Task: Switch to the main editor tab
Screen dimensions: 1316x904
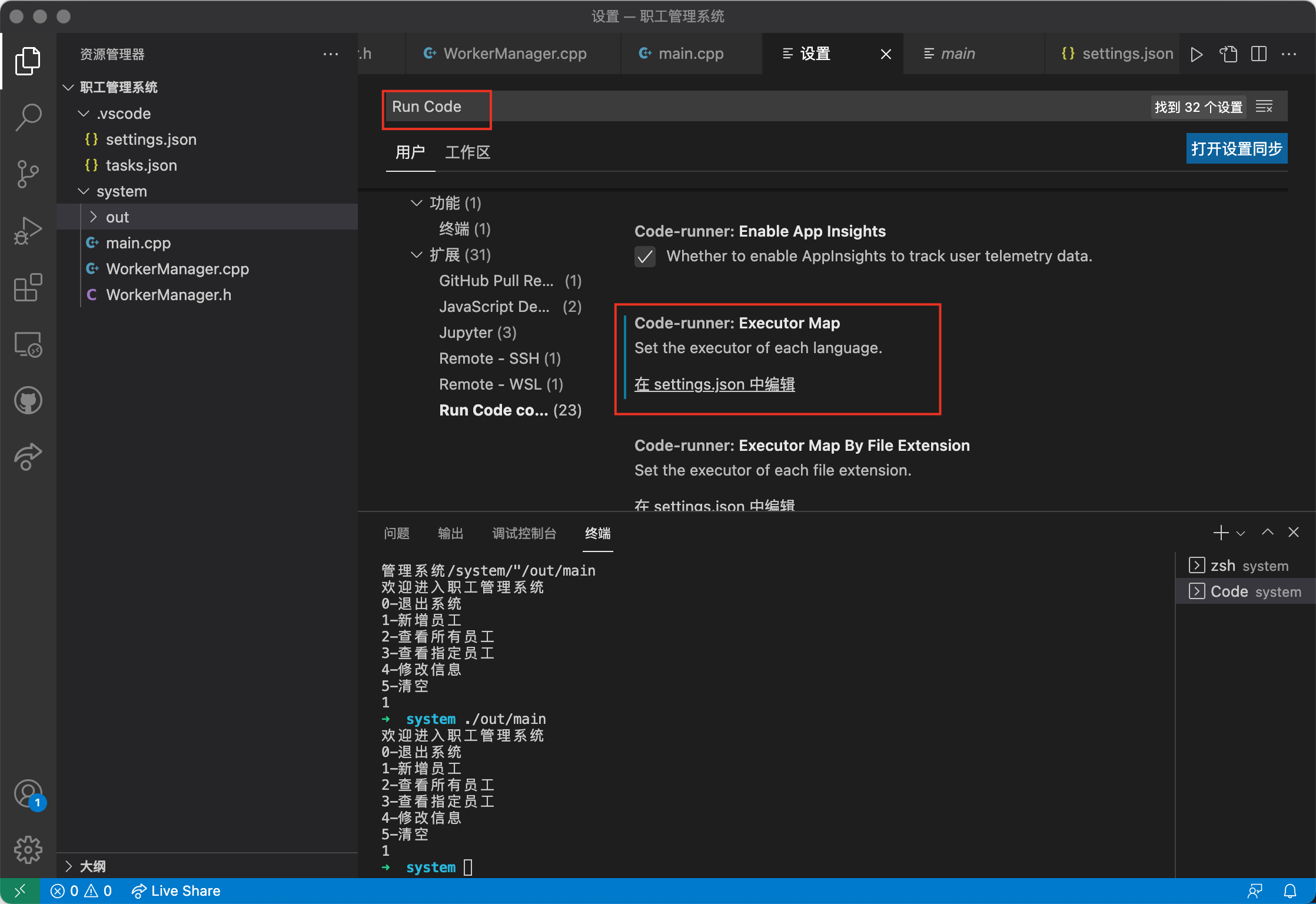Action: click(973, 54)
